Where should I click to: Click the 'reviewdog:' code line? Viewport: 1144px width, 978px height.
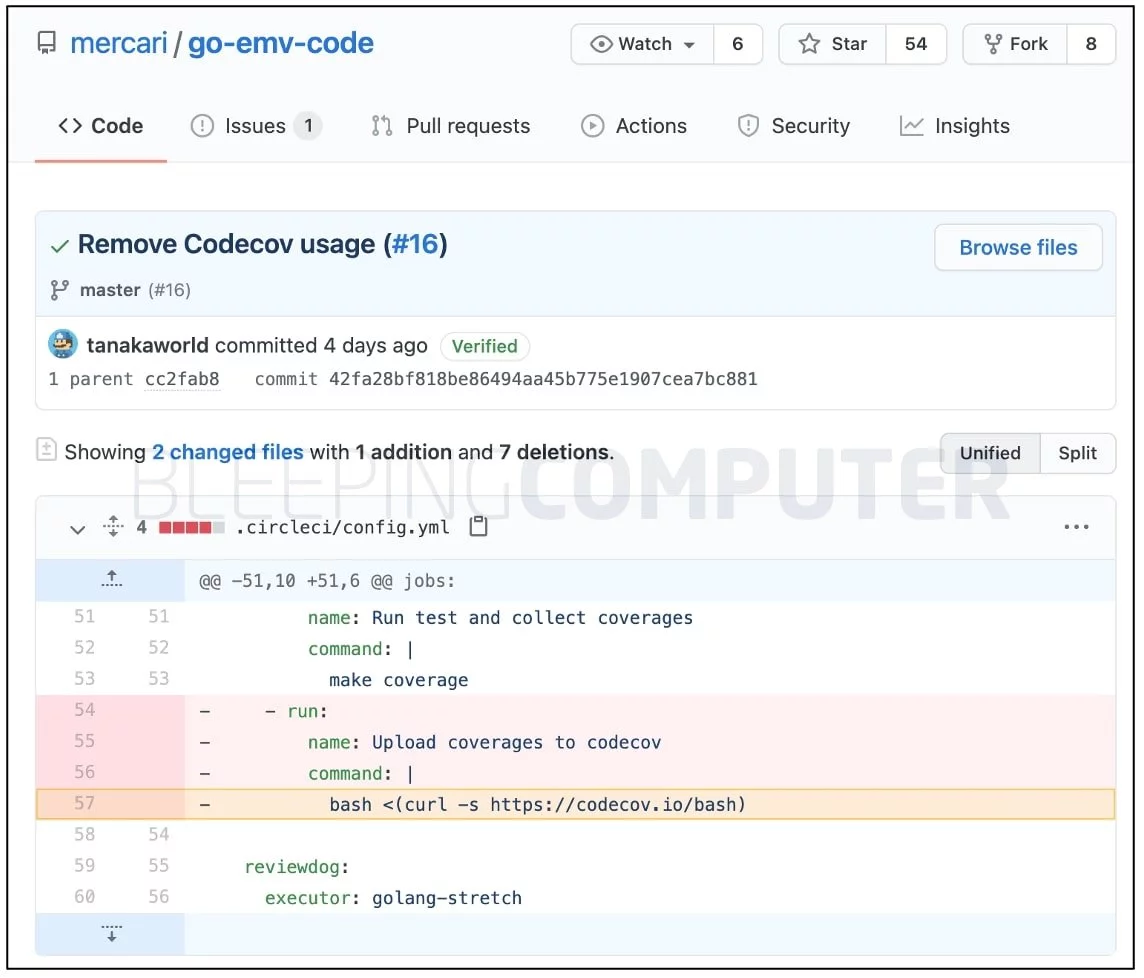tap(297, 867)
